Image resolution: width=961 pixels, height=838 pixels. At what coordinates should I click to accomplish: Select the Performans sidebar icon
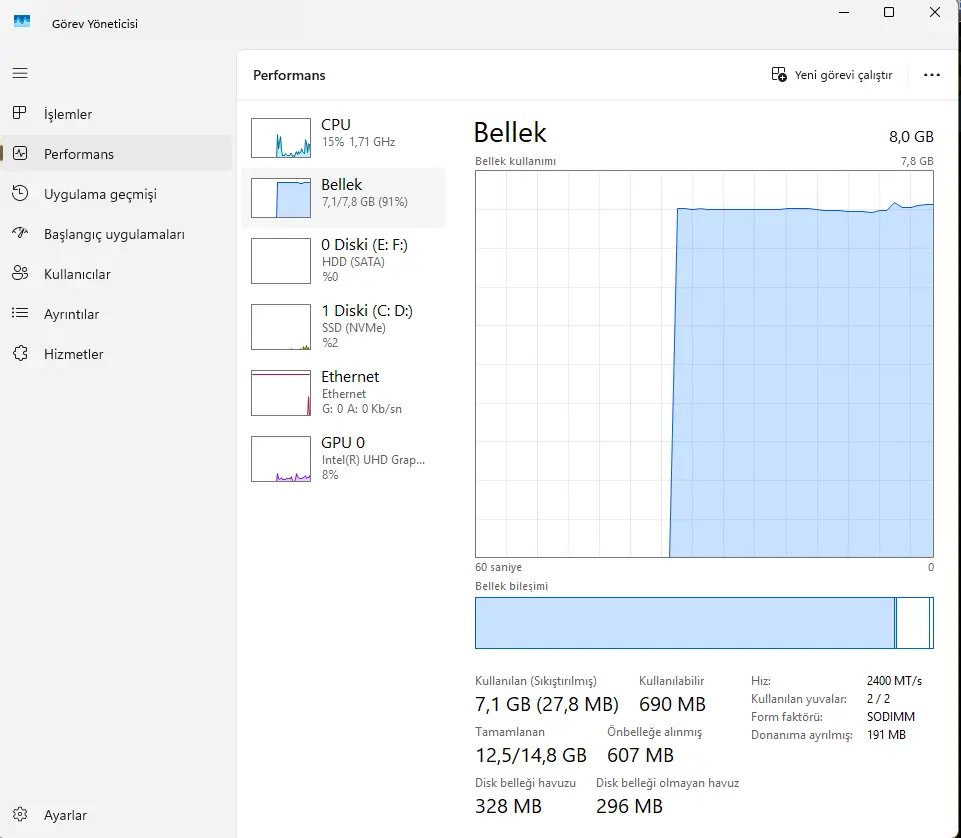pos(20,153)
